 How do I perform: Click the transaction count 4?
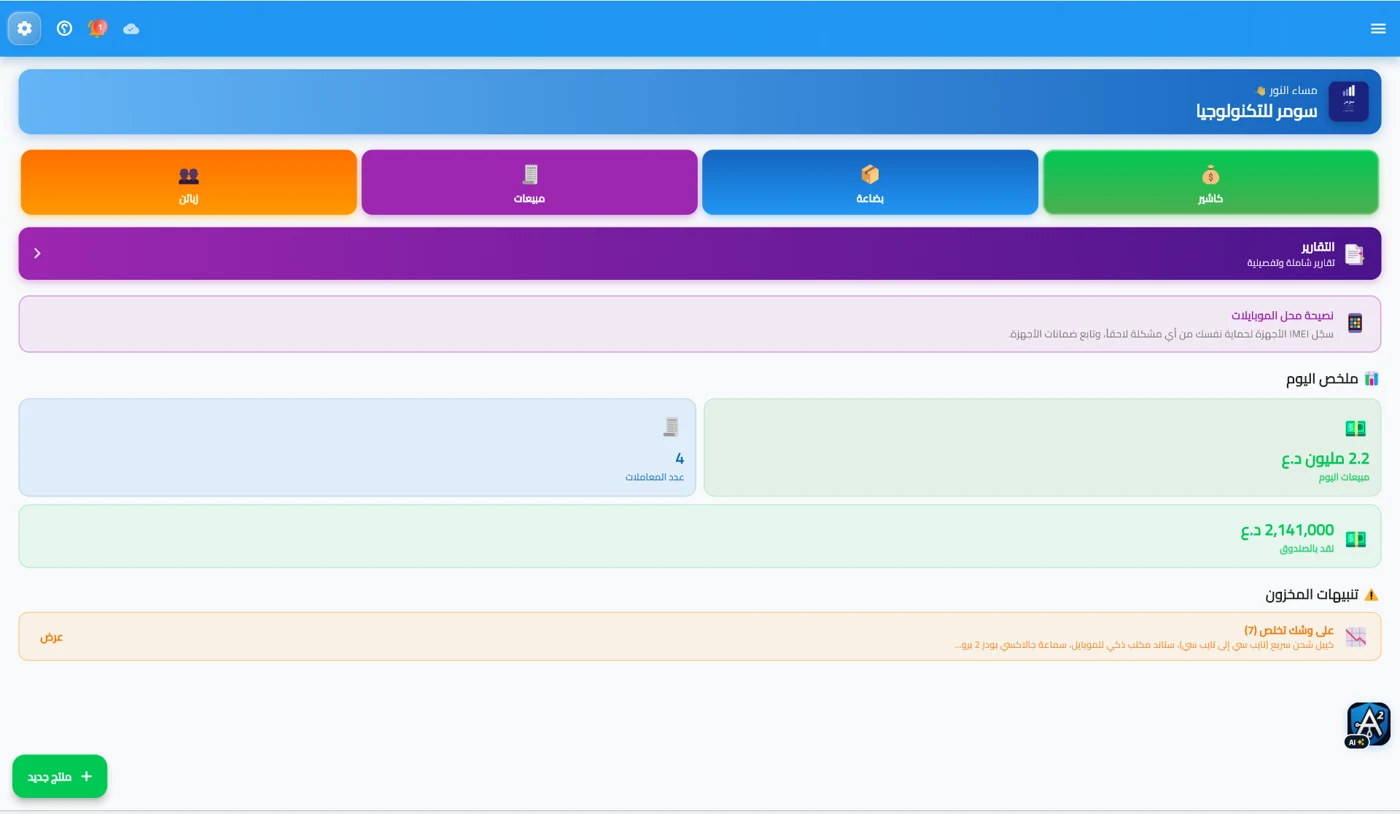tap(680, 459)
